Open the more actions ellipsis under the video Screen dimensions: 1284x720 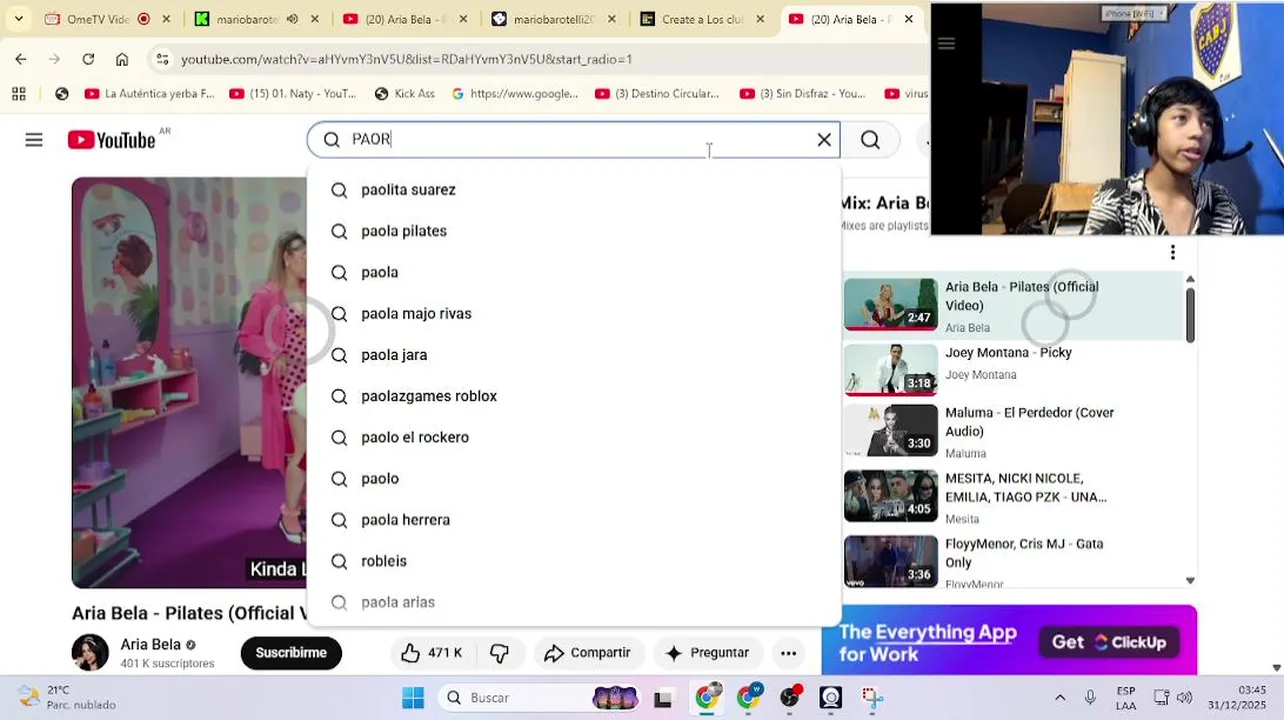point(788,653)
